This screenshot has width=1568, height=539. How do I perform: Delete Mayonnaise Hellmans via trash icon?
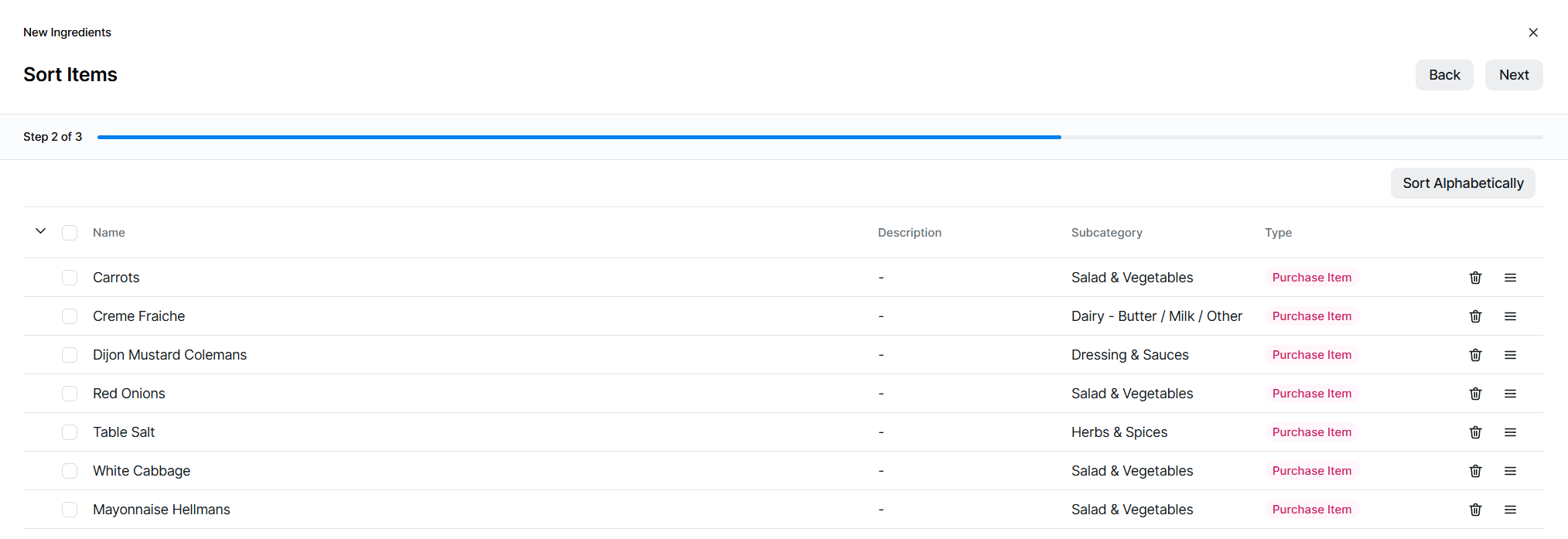1475,510
